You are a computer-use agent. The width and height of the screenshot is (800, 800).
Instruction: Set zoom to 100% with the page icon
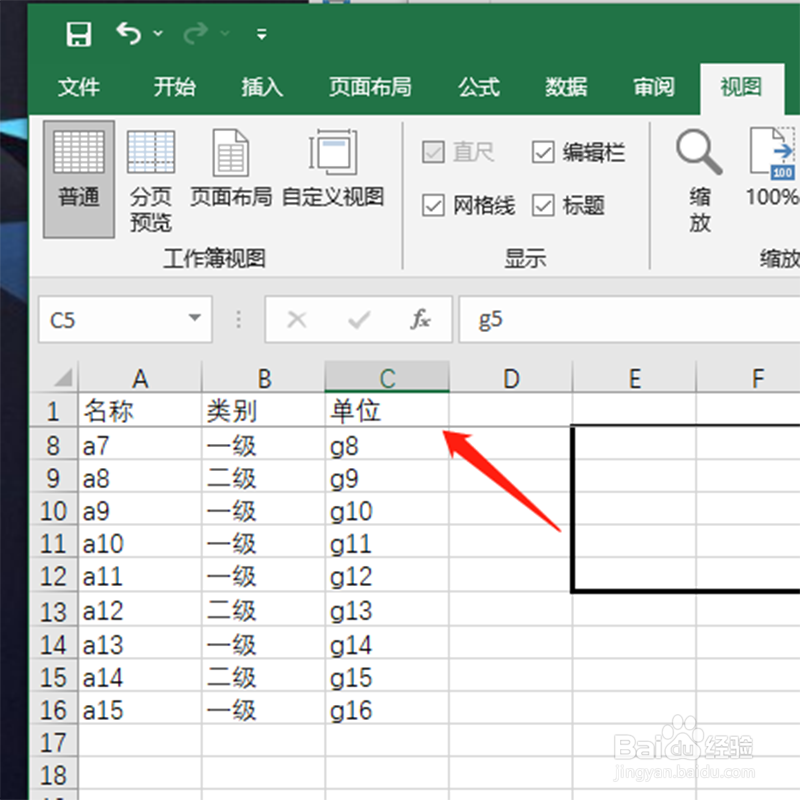click(771, 168)
